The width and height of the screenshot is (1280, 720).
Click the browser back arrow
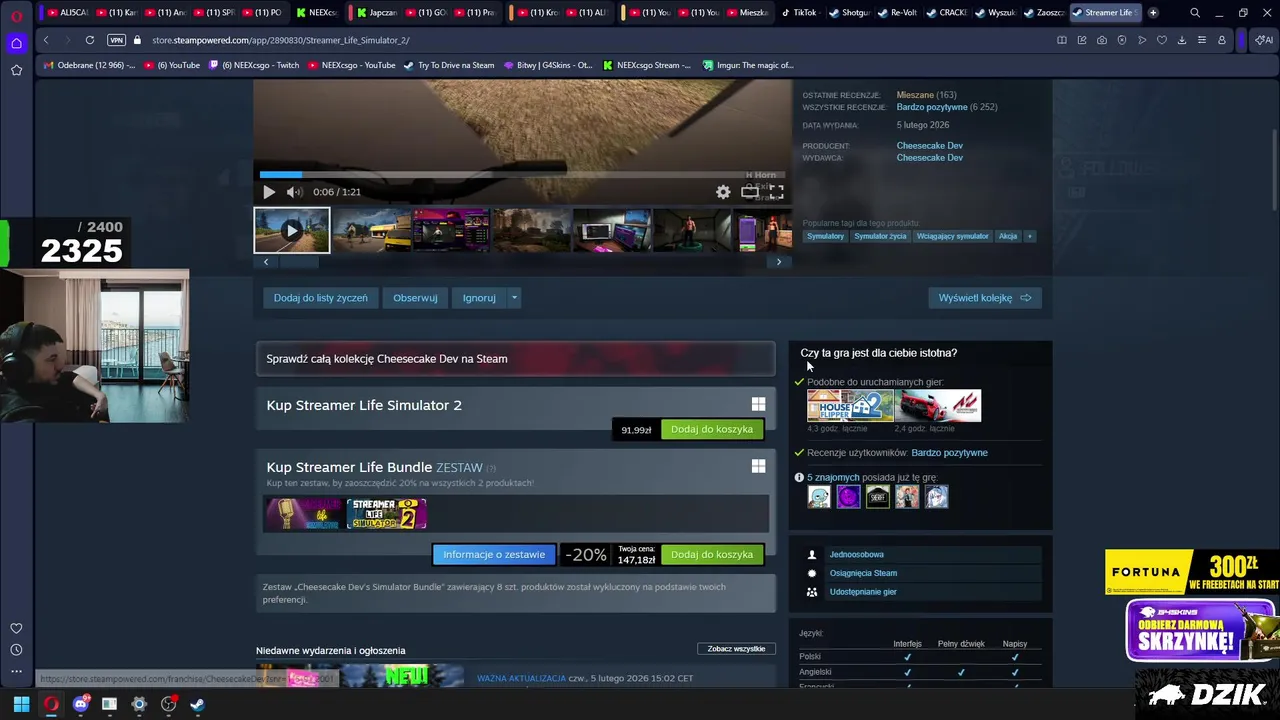pos(46,40)
